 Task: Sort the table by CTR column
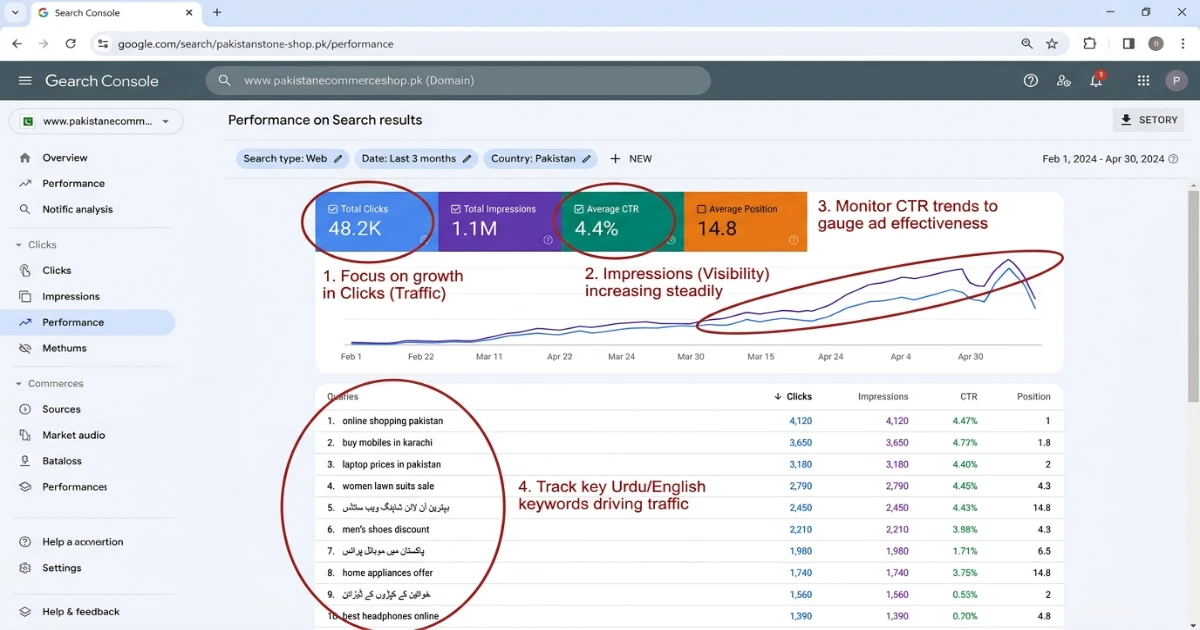968,397
